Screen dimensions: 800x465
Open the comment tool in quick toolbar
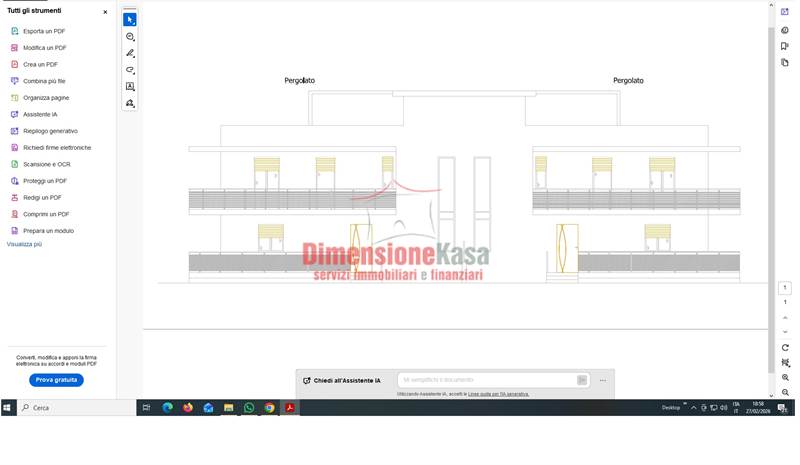pos(130,37)
